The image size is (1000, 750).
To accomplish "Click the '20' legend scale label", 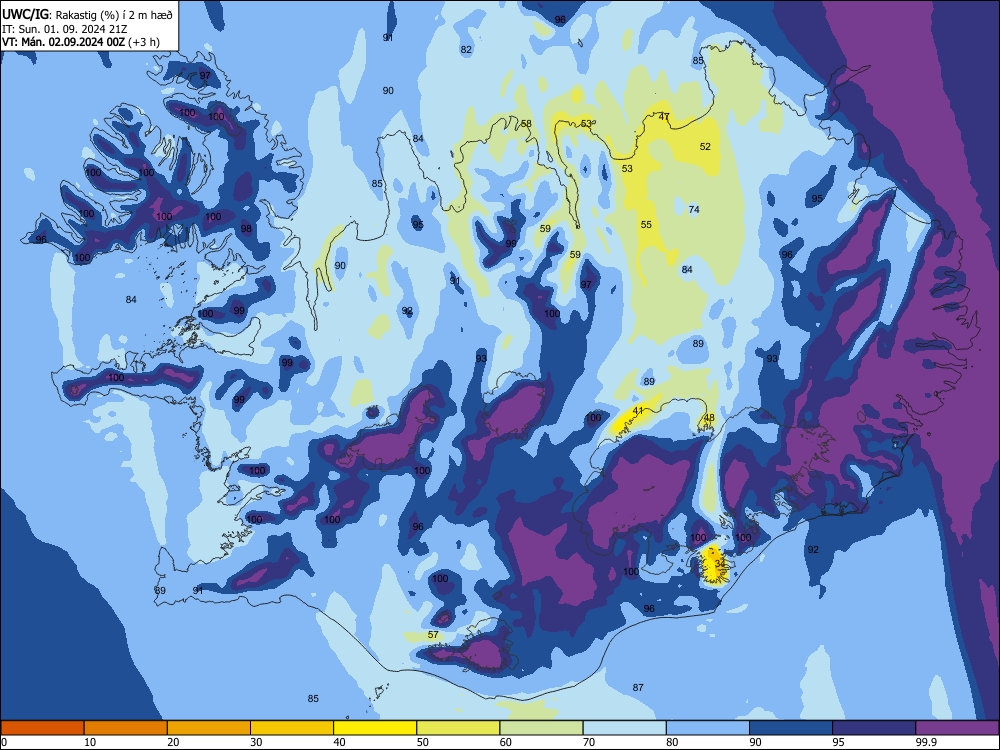I will click(x=173, y=742).
